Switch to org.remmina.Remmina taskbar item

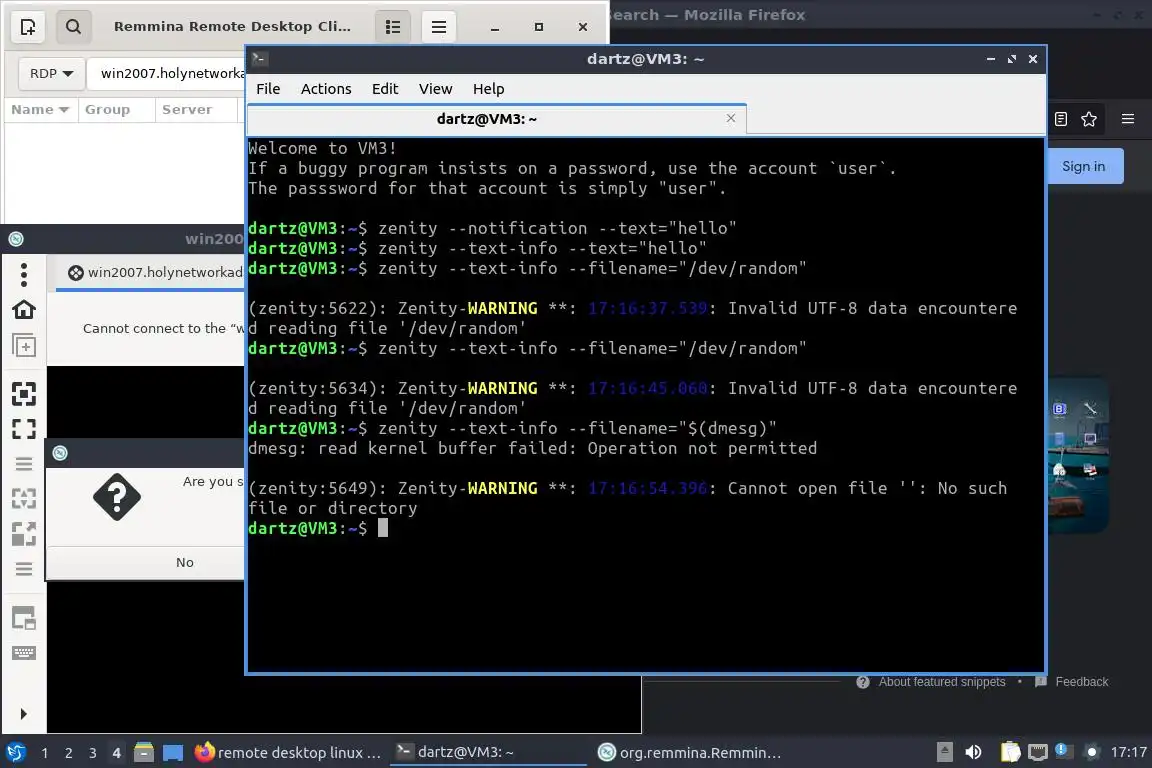click(689, 753)
